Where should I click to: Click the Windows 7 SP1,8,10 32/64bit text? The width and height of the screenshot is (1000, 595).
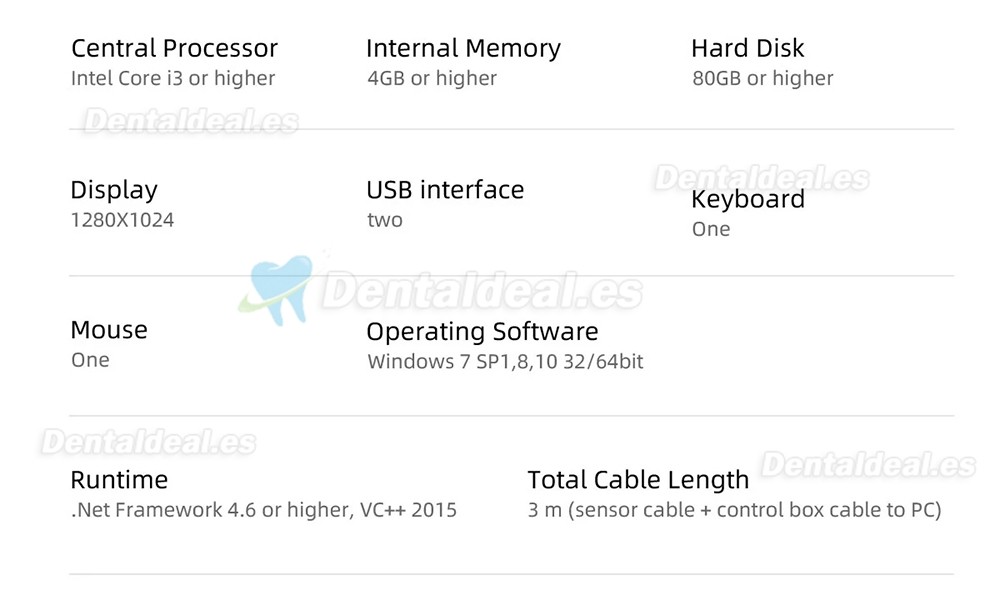click(x=505, y=362)
